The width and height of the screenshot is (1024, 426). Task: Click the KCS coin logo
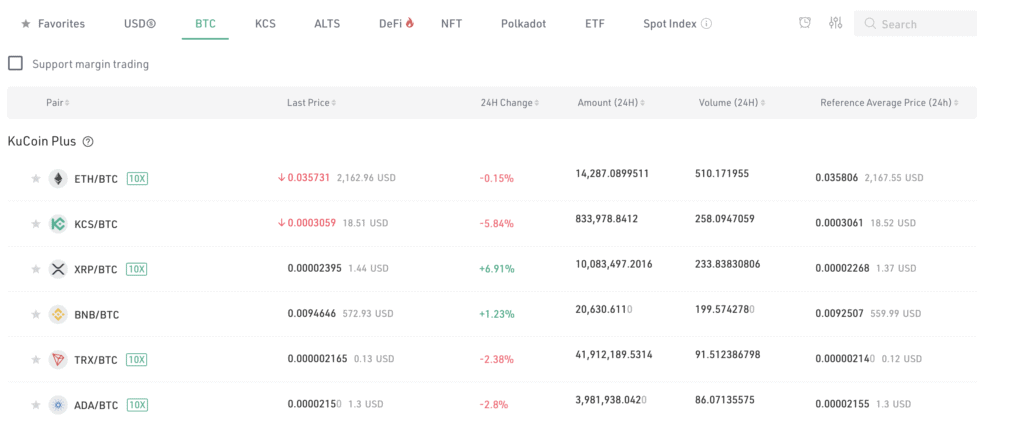pyautogui.click(x=58, y=224)
